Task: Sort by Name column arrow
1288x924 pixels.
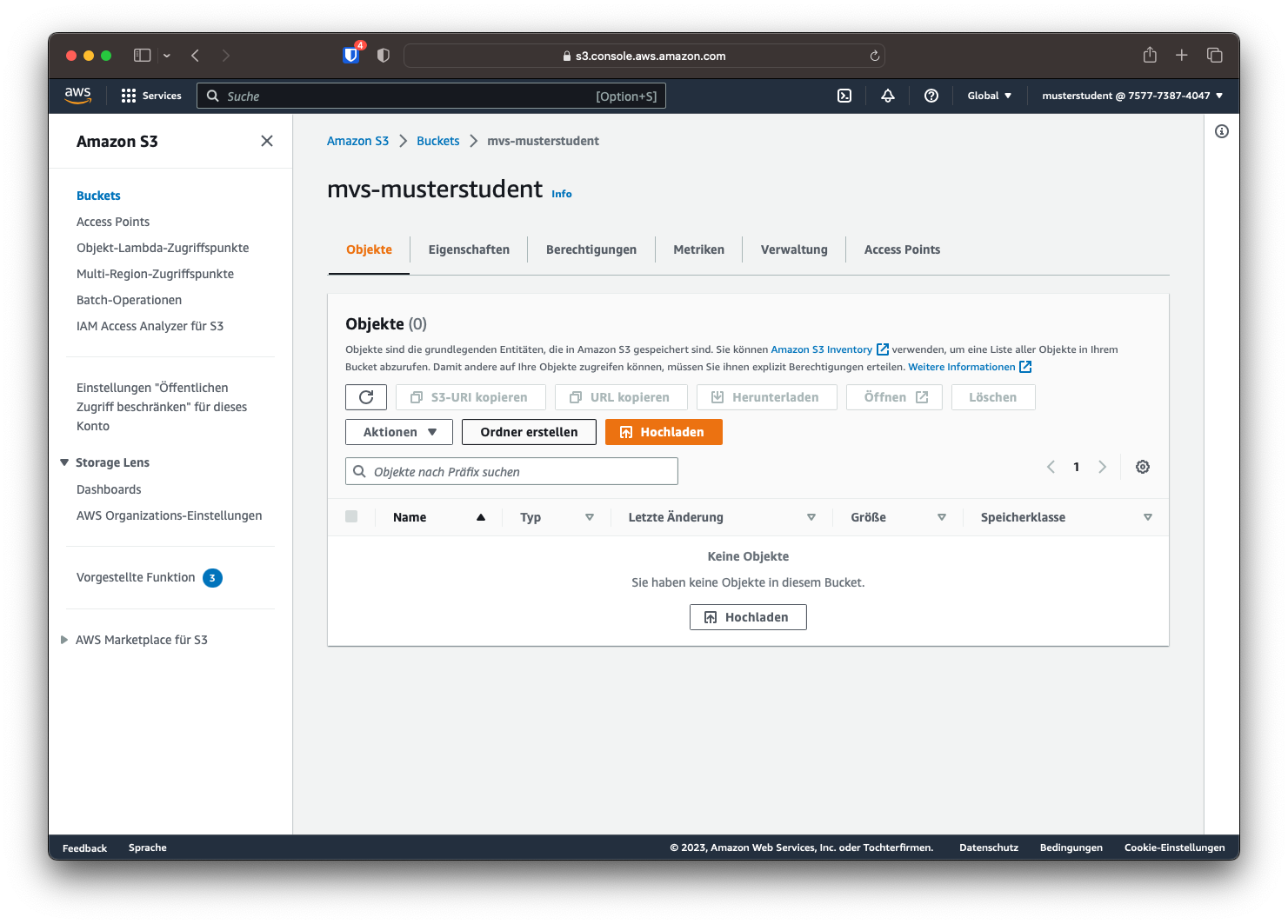Action: (x=481, y=517)
